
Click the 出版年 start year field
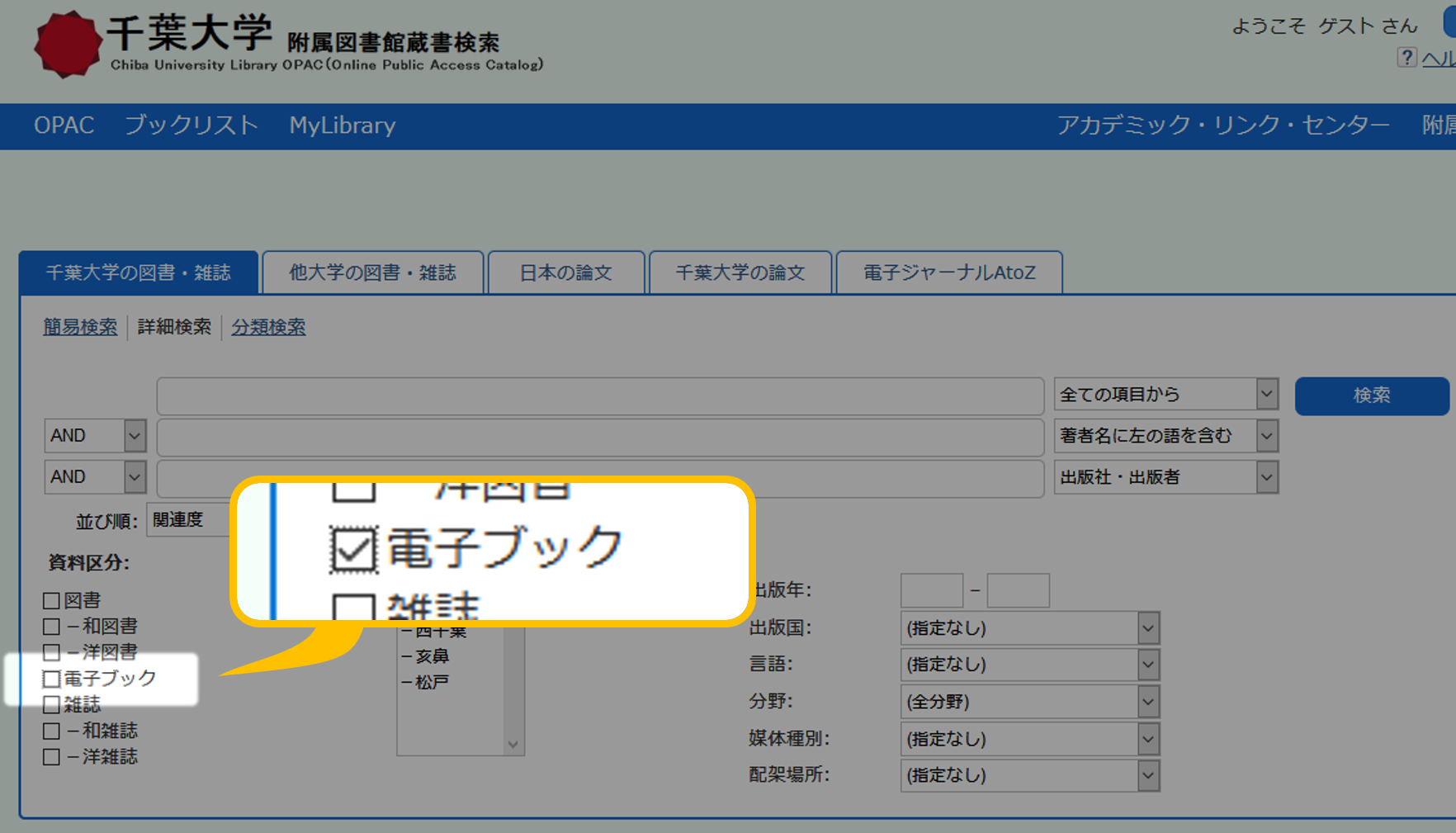932,591
